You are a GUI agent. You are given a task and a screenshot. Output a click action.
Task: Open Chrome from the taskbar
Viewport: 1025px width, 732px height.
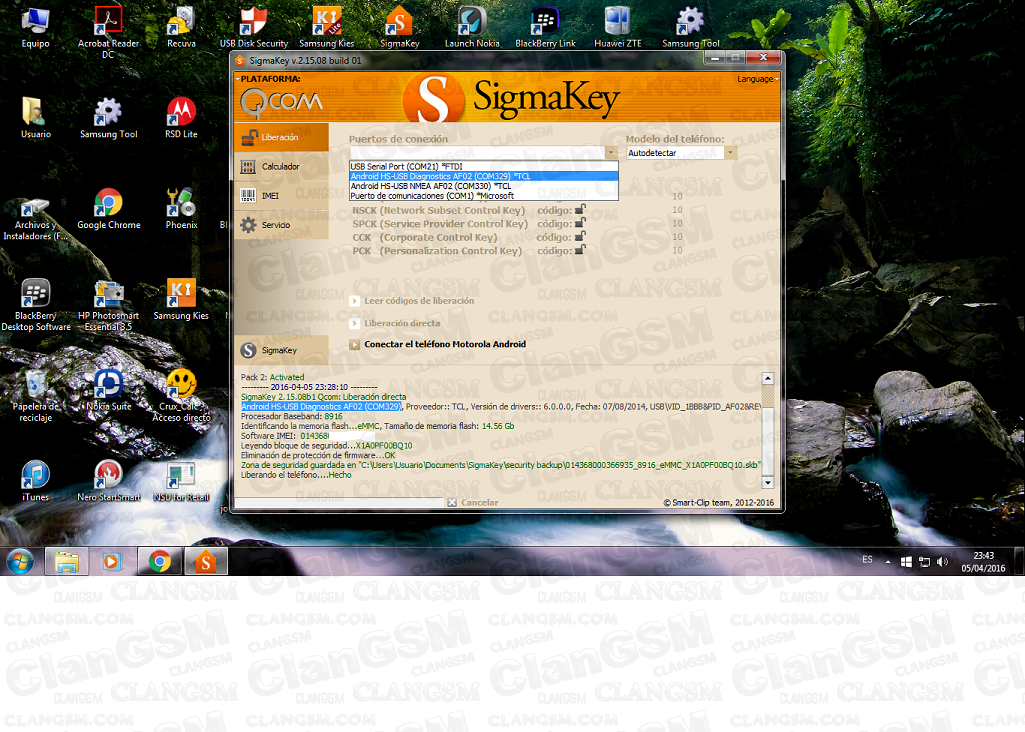click(160, 561)
